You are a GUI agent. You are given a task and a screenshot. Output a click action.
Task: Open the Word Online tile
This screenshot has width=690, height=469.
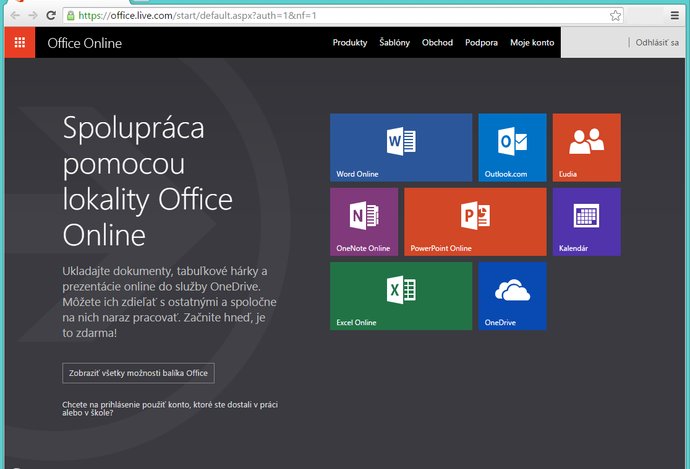401,147
